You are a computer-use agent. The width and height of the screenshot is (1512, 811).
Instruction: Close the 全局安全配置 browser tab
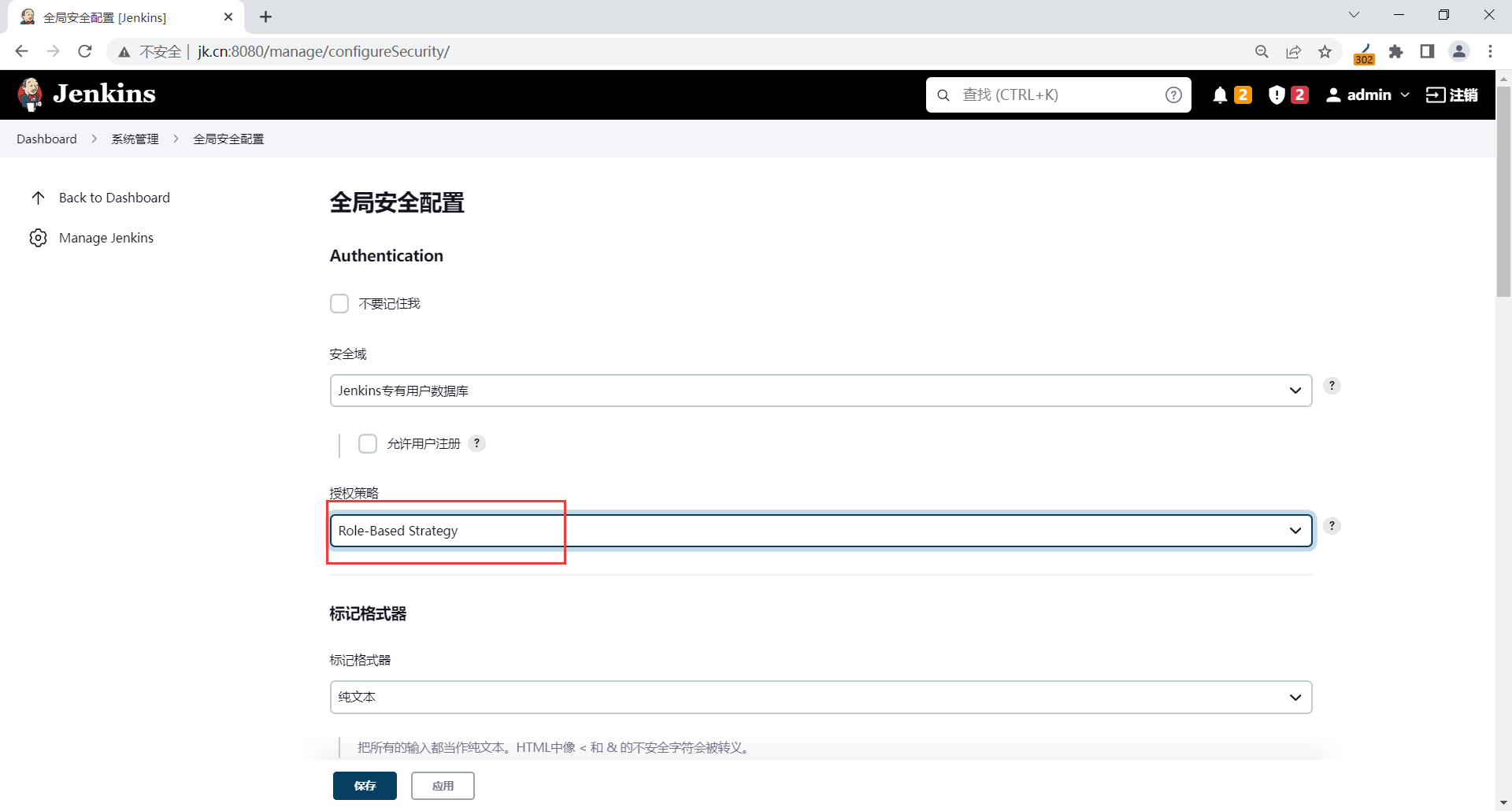(x=228, y=17)
